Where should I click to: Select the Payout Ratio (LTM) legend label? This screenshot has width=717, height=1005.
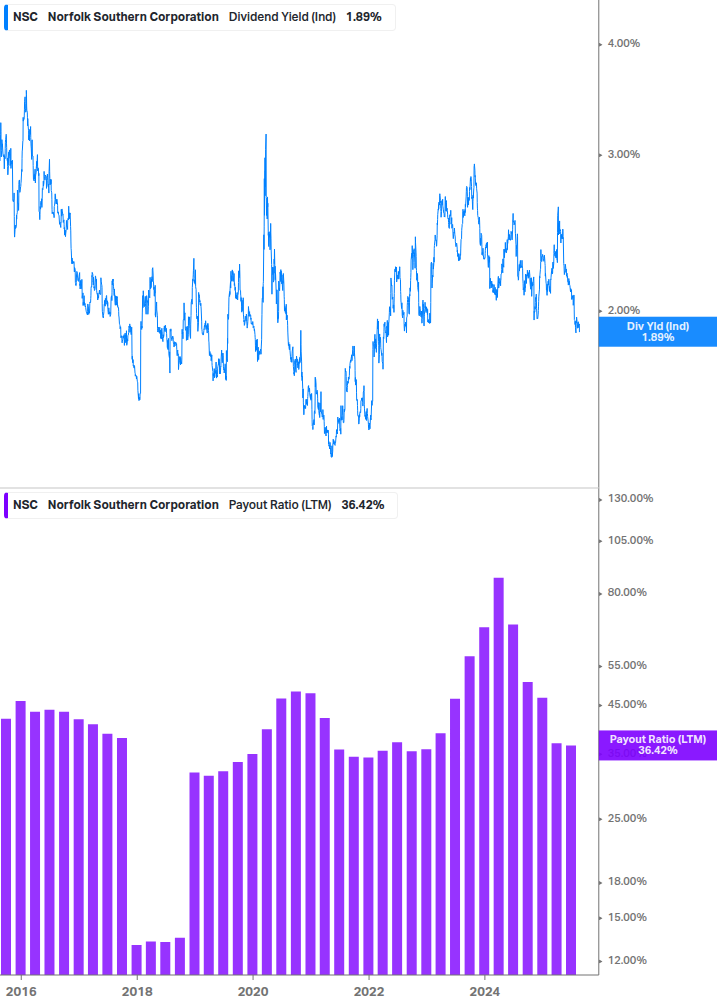click(280, 505)
